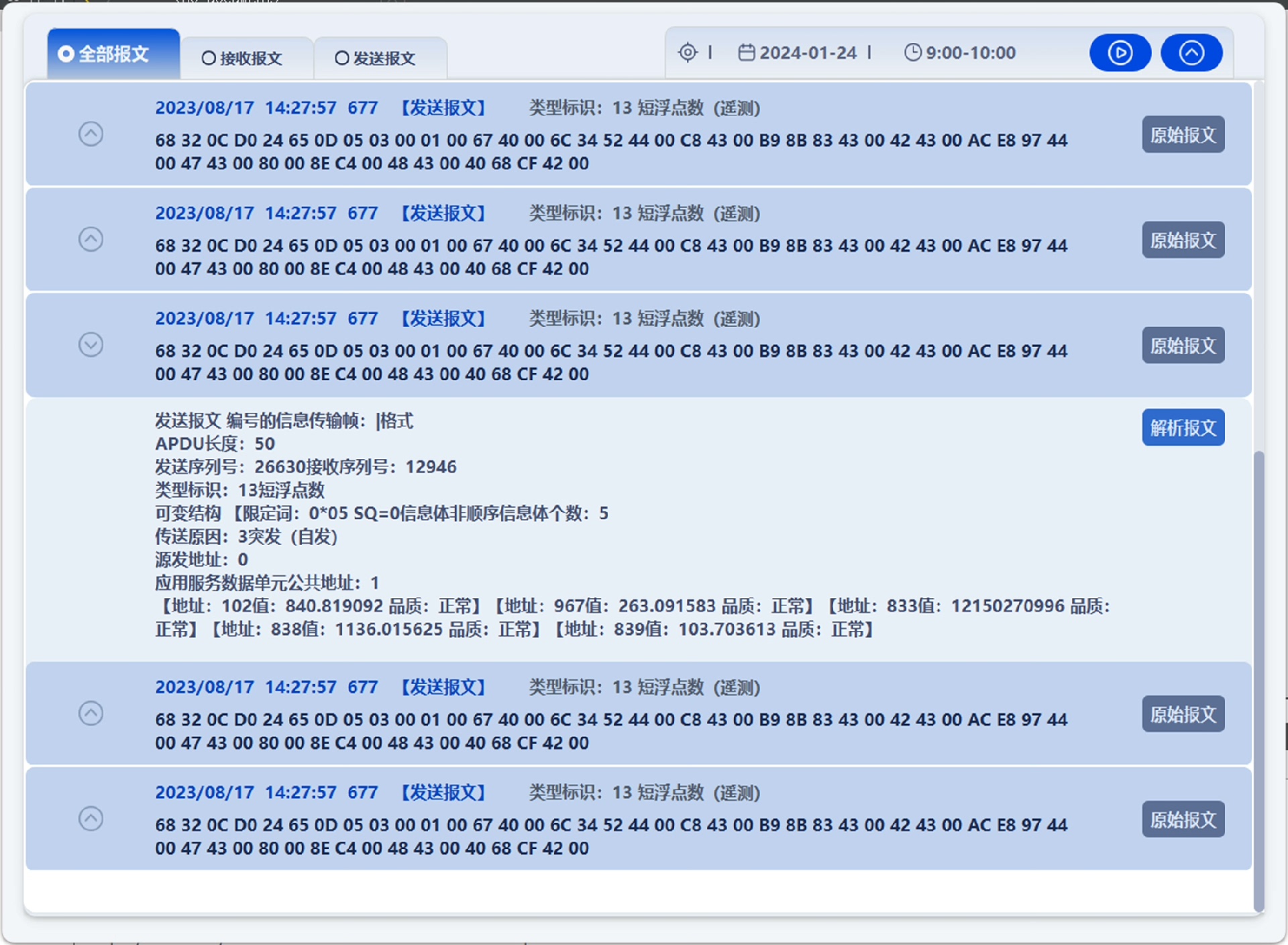1288x945 pixels.
Task: Expand the chevron of the row below parsed details
Action: point(91,713)
